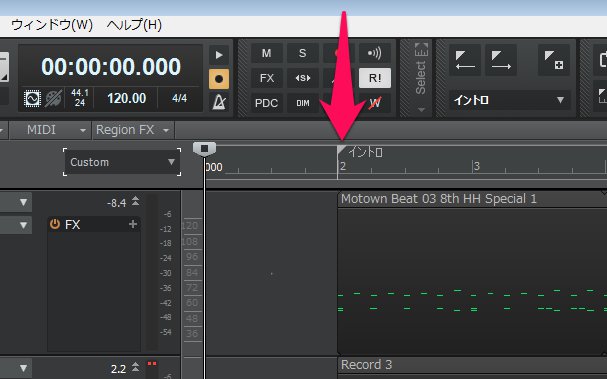The height and width of the screenshot is (379, 607).
Task: Select the イントロ marker flag on timeline
Action: point(341,151)
